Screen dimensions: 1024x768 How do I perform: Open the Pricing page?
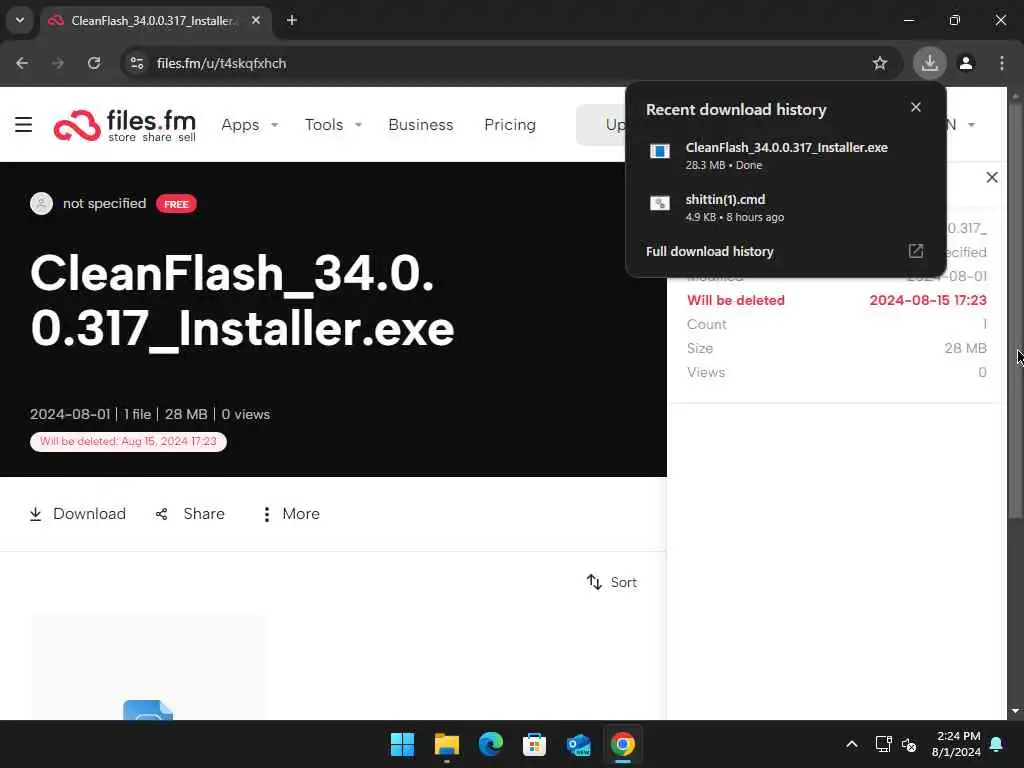click(510, 125)
